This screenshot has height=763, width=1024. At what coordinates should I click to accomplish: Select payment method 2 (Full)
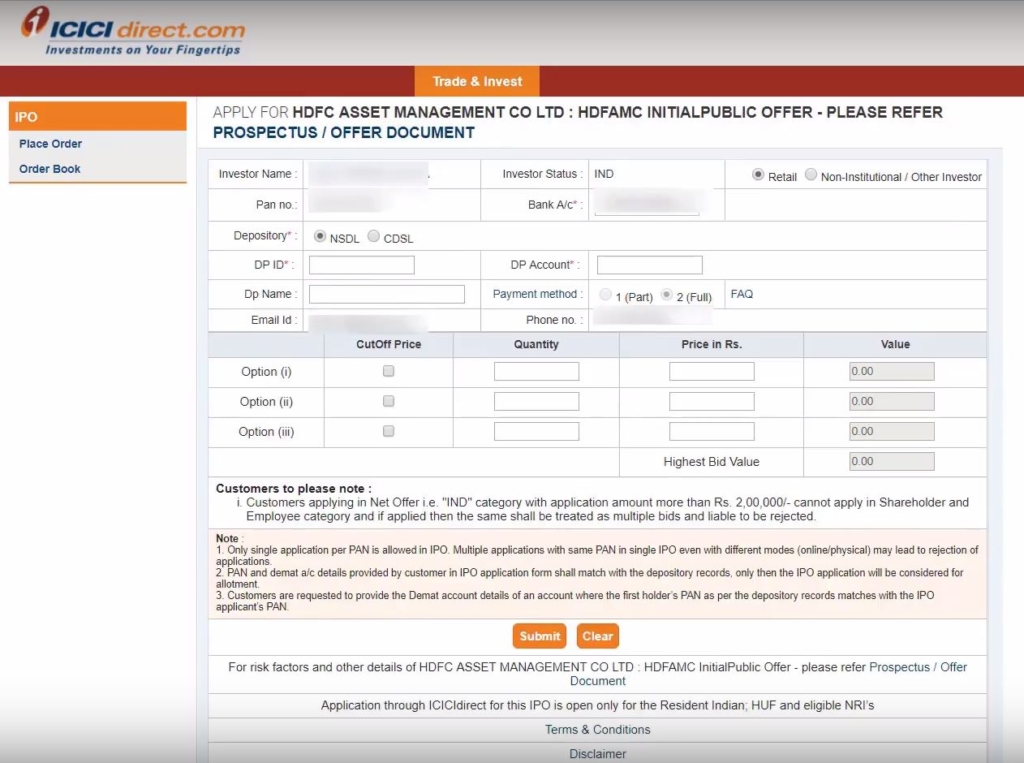[666, 295]
